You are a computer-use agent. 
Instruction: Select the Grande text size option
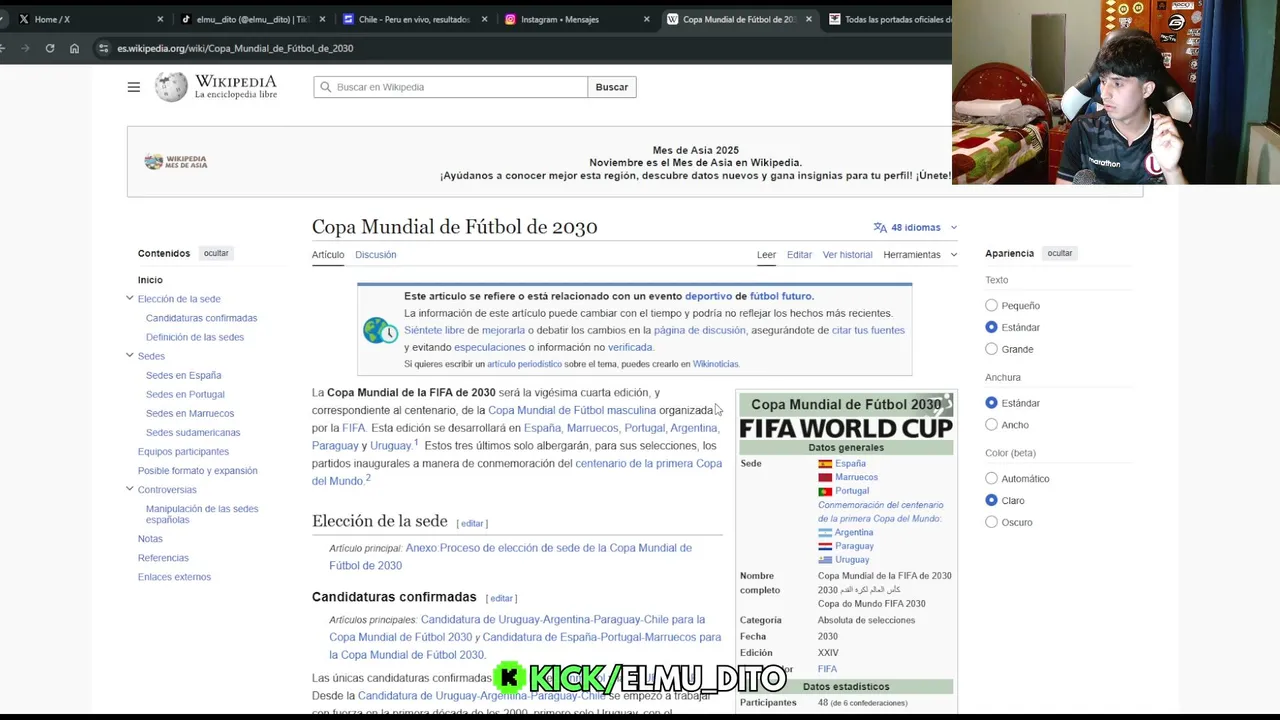pyautogui.click(x=991, y=349)
